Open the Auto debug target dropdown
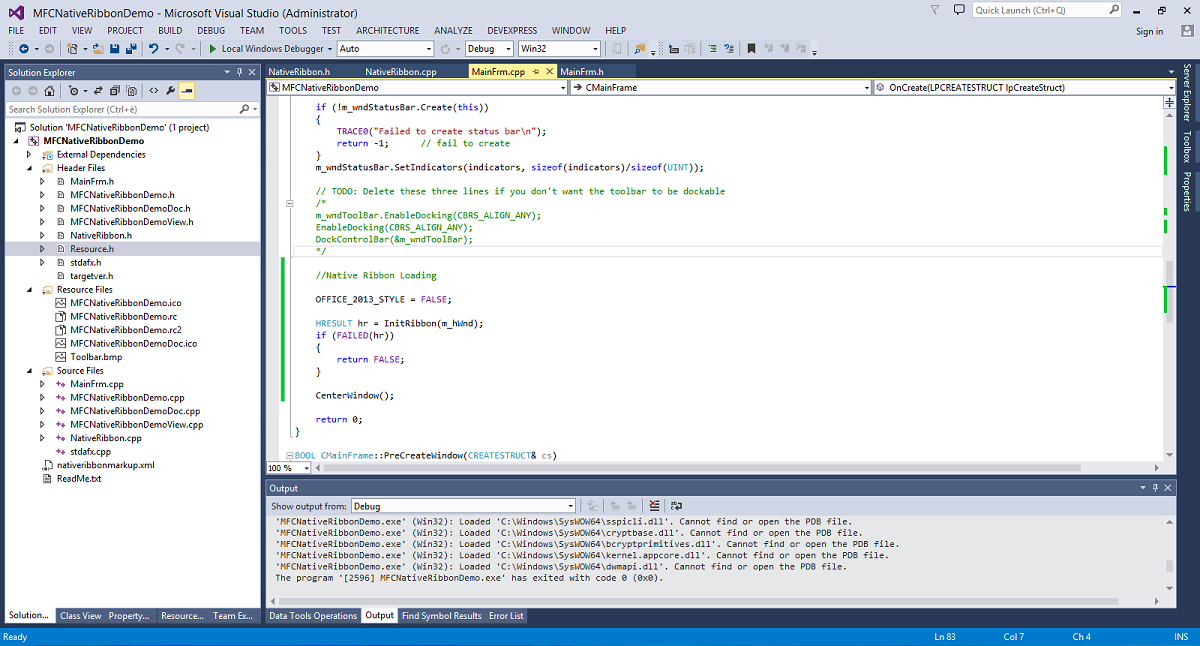Image resolution: width=1200 pixels, height=646 pixels. [385, 48]
